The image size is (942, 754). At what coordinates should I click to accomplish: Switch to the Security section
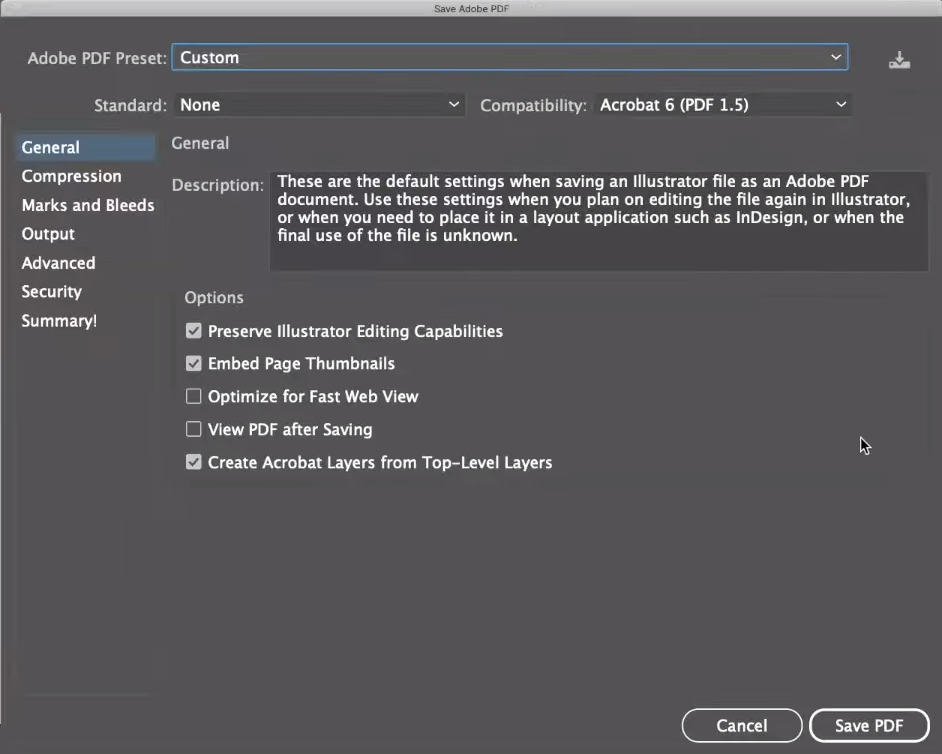tap(52, 291)
